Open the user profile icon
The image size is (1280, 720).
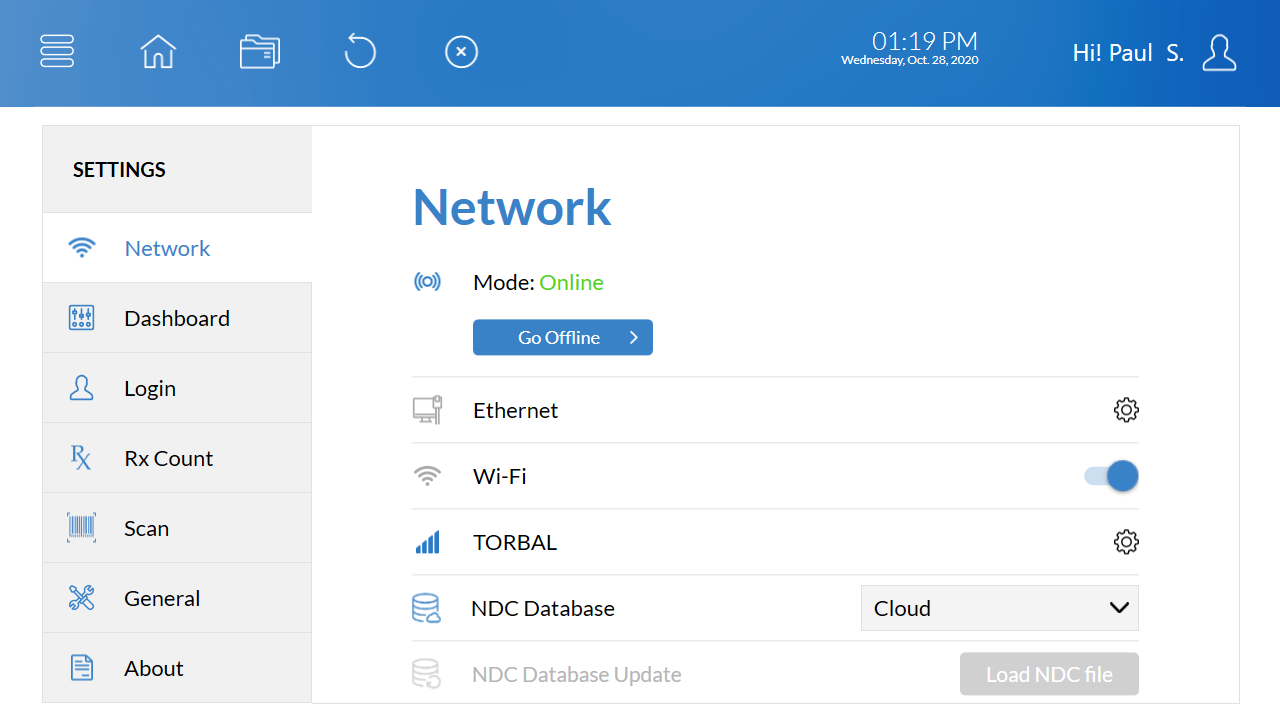[1219, 53]
